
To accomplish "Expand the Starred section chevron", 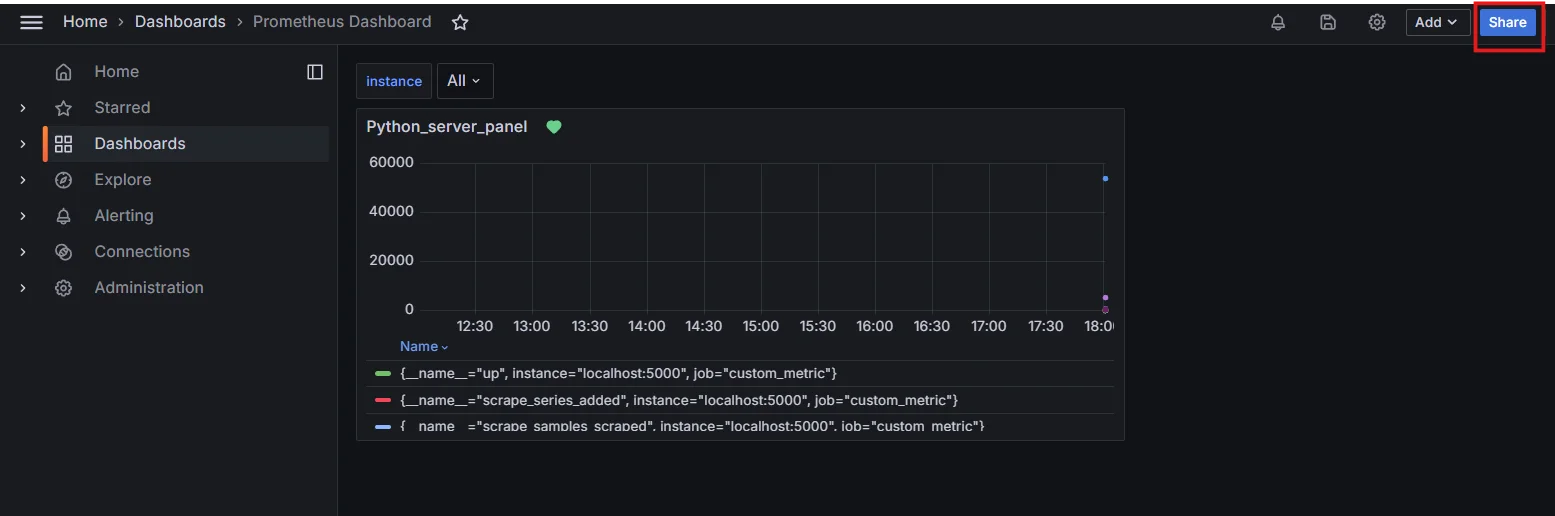I will point(23,108).
